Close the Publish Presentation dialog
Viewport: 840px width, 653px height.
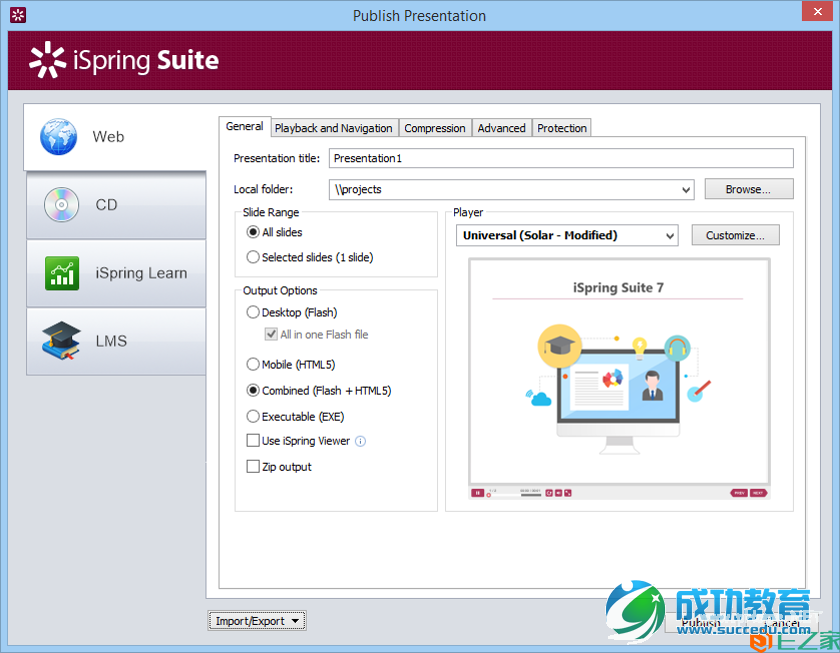coord(818,11)
